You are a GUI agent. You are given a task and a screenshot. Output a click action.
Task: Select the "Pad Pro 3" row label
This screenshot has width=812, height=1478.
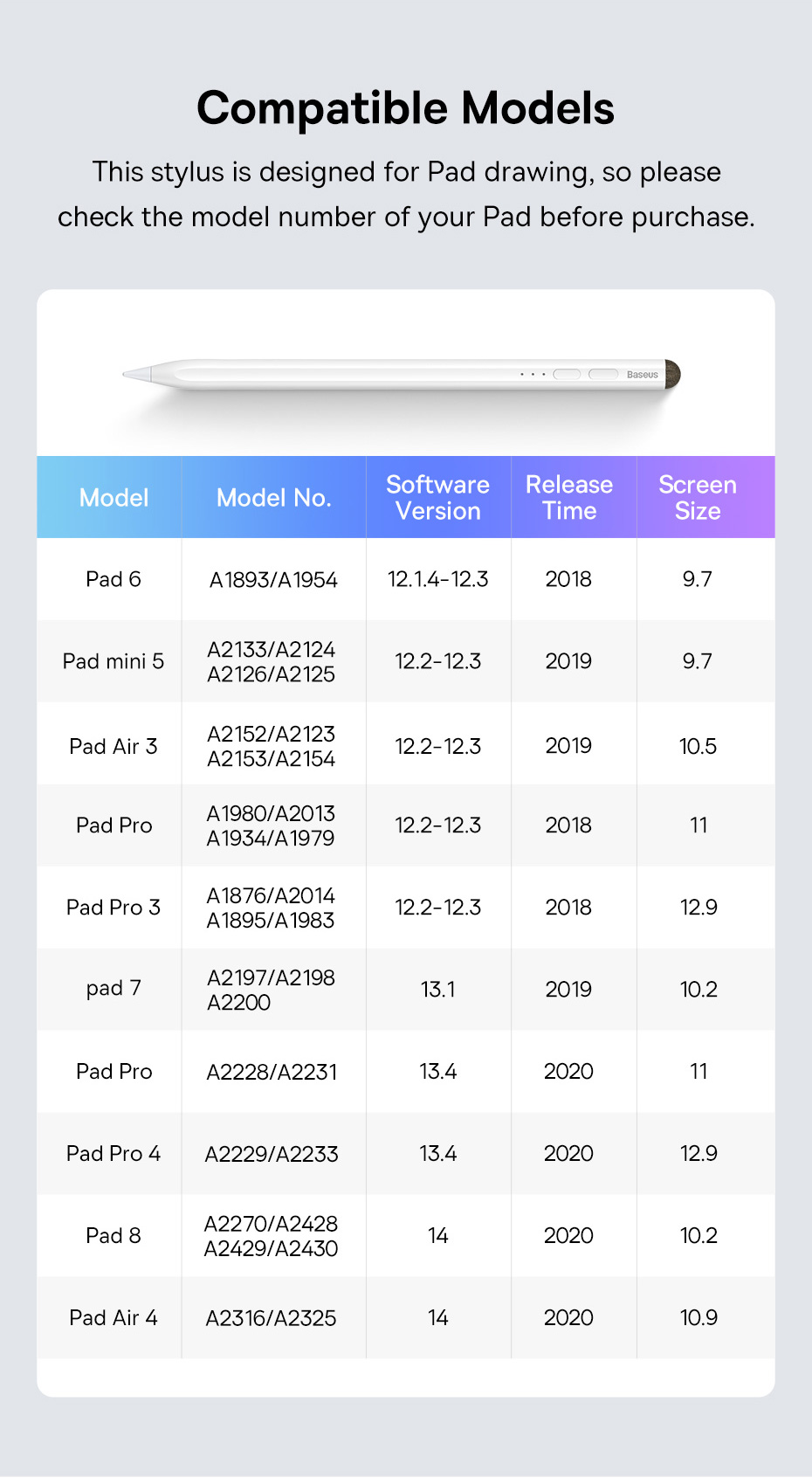[x=113, y=908]
